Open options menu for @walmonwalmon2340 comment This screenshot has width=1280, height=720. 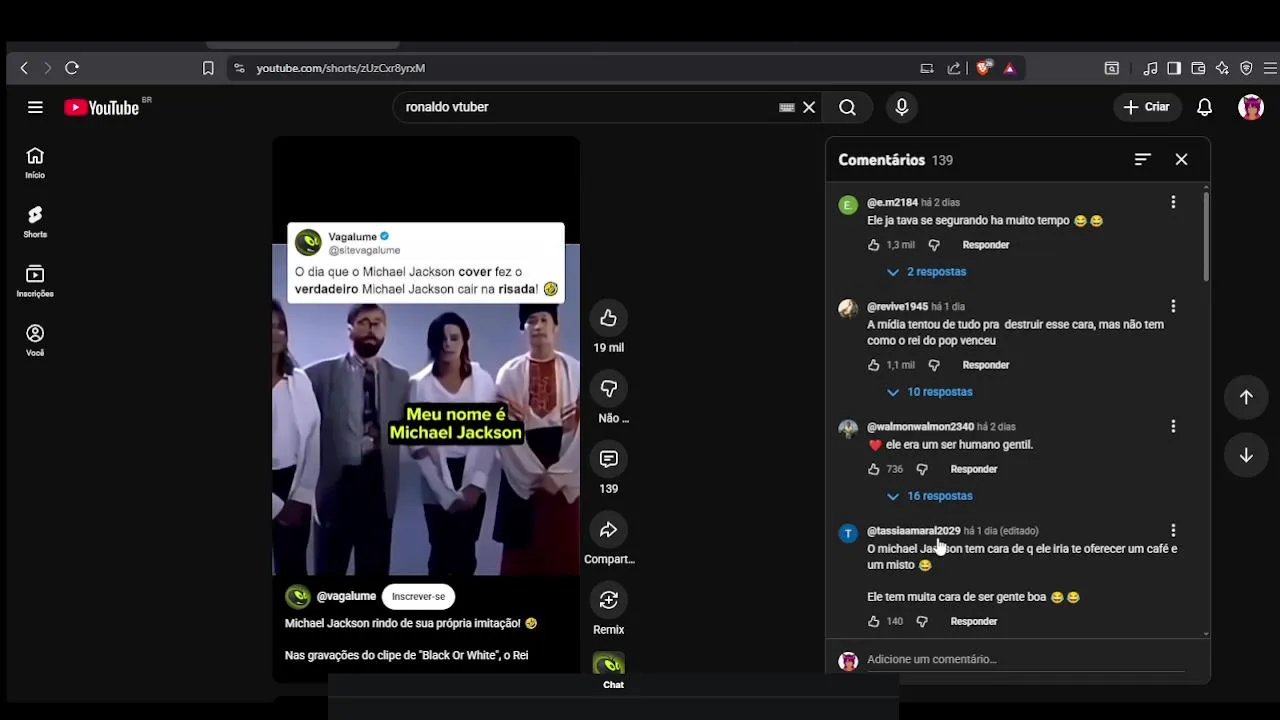point(1173,426)
